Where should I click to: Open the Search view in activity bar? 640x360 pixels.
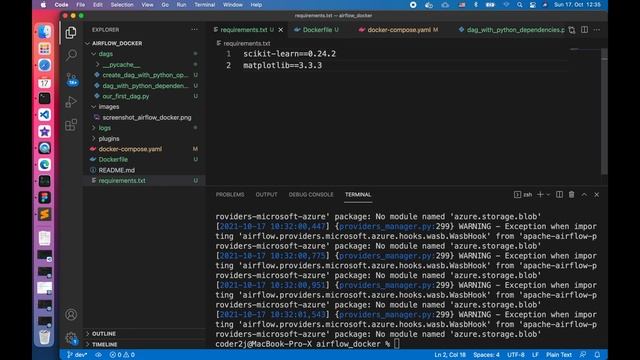[x=71, y=55]
